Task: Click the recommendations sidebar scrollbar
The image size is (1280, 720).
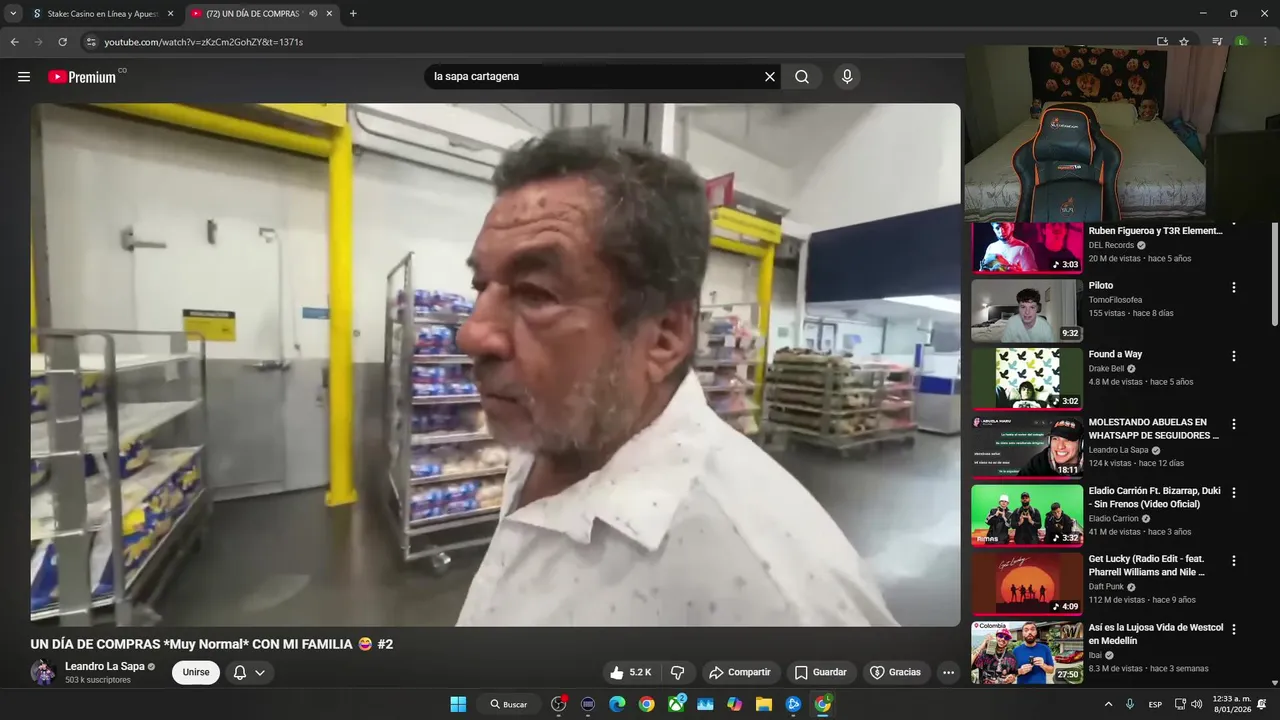Action: (x=1274, y=272)
